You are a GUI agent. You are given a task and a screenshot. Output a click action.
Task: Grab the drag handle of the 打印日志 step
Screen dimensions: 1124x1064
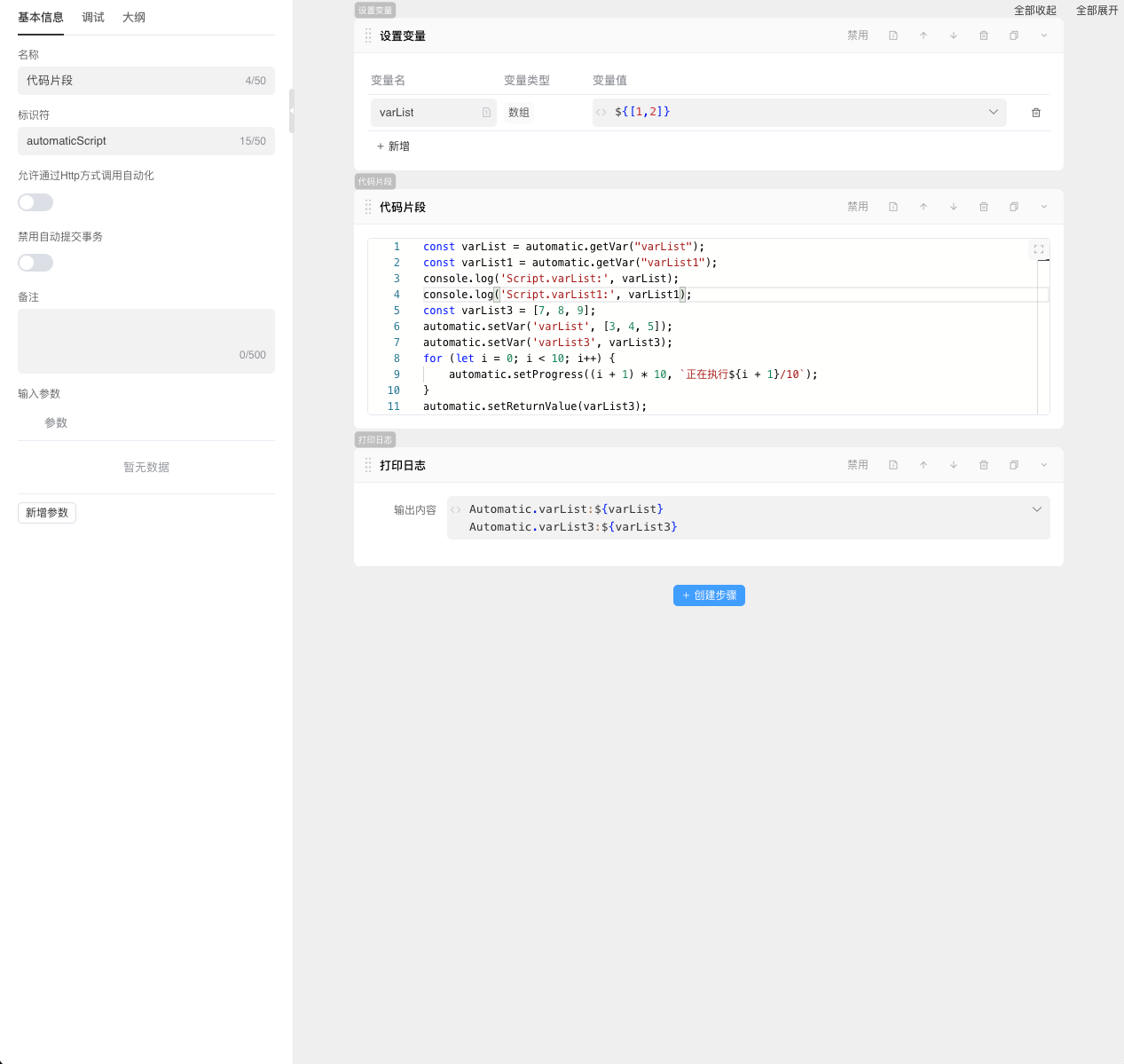368,465
